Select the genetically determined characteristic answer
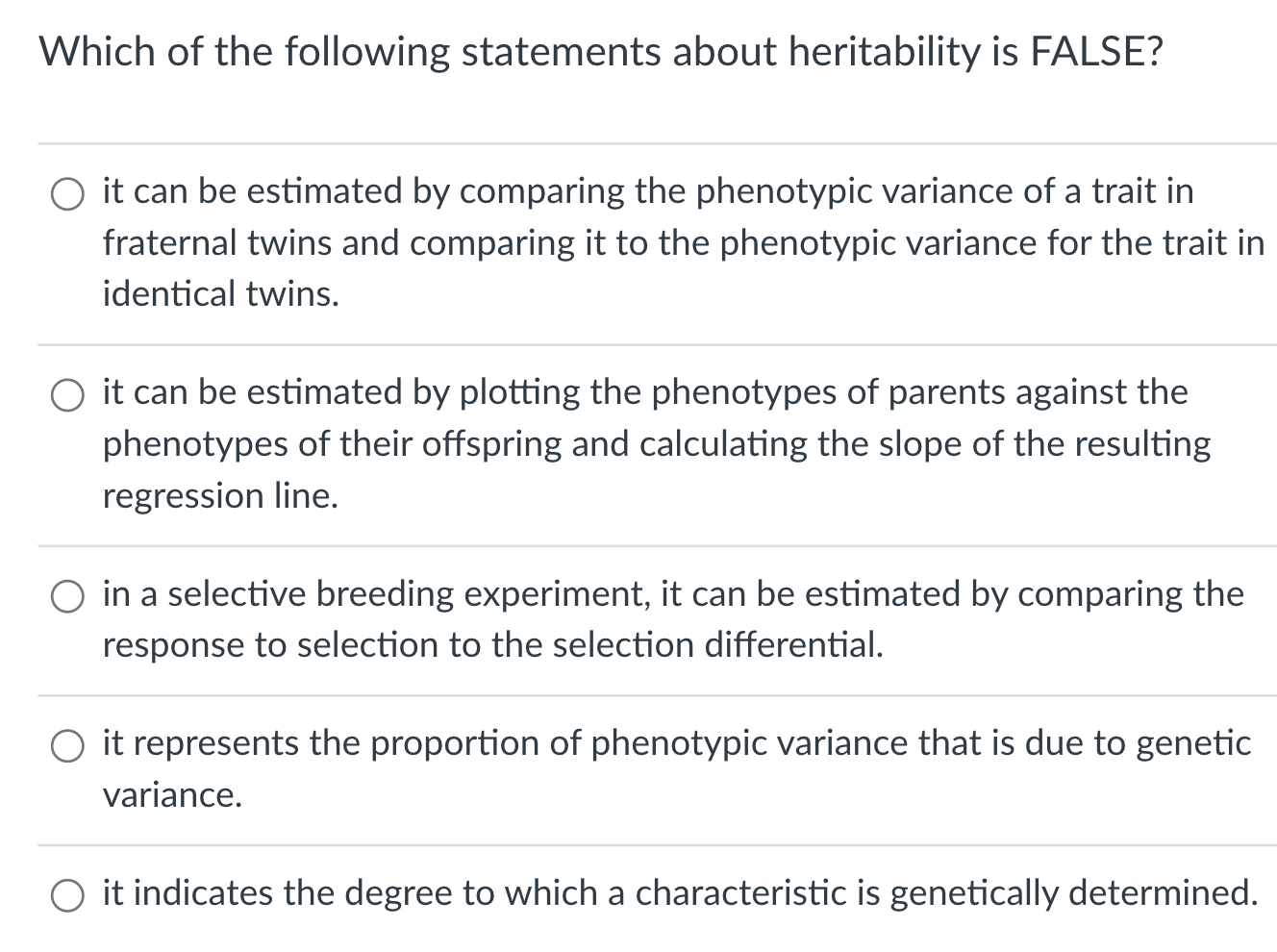1277x952 pixels. tap(66, 895)
